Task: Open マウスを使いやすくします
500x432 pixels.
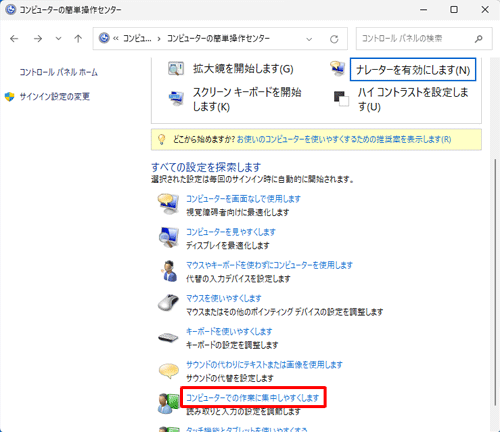Action: pos(224,298)
